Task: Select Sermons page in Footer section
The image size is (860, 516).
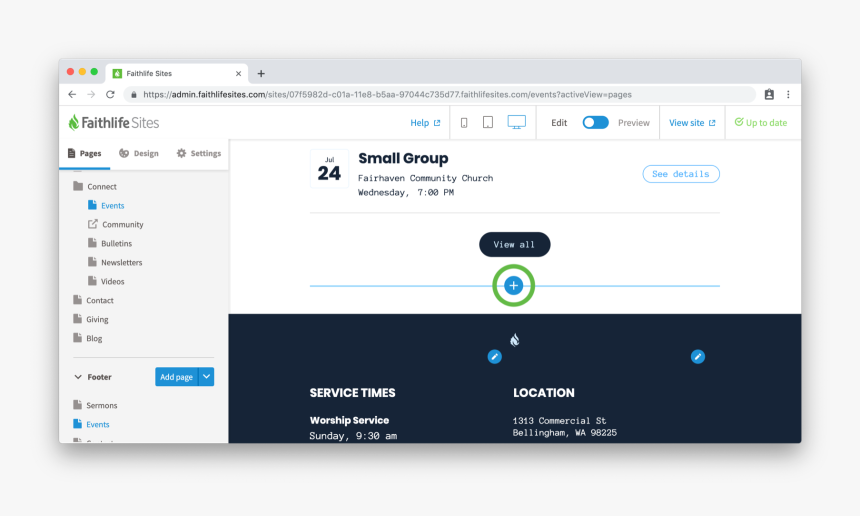Action: (x=101, y=405)
